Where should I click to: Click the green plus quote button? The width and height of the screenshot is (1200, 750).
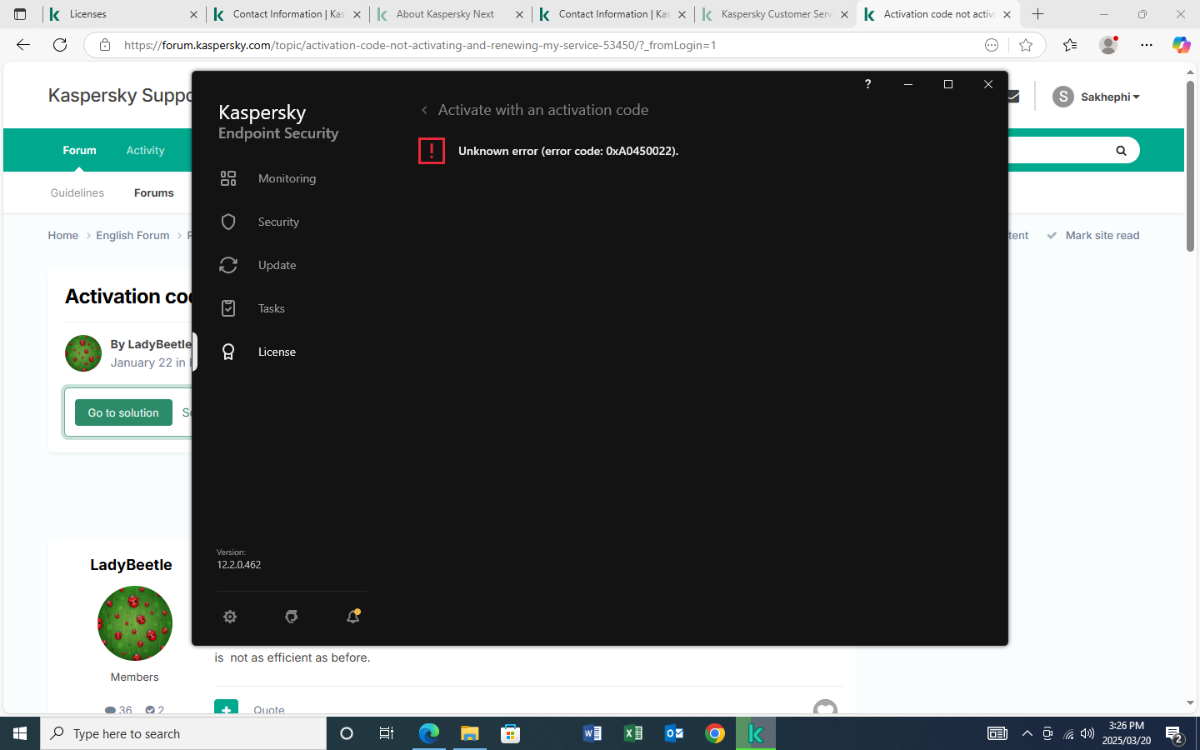[x=226, y=708]
